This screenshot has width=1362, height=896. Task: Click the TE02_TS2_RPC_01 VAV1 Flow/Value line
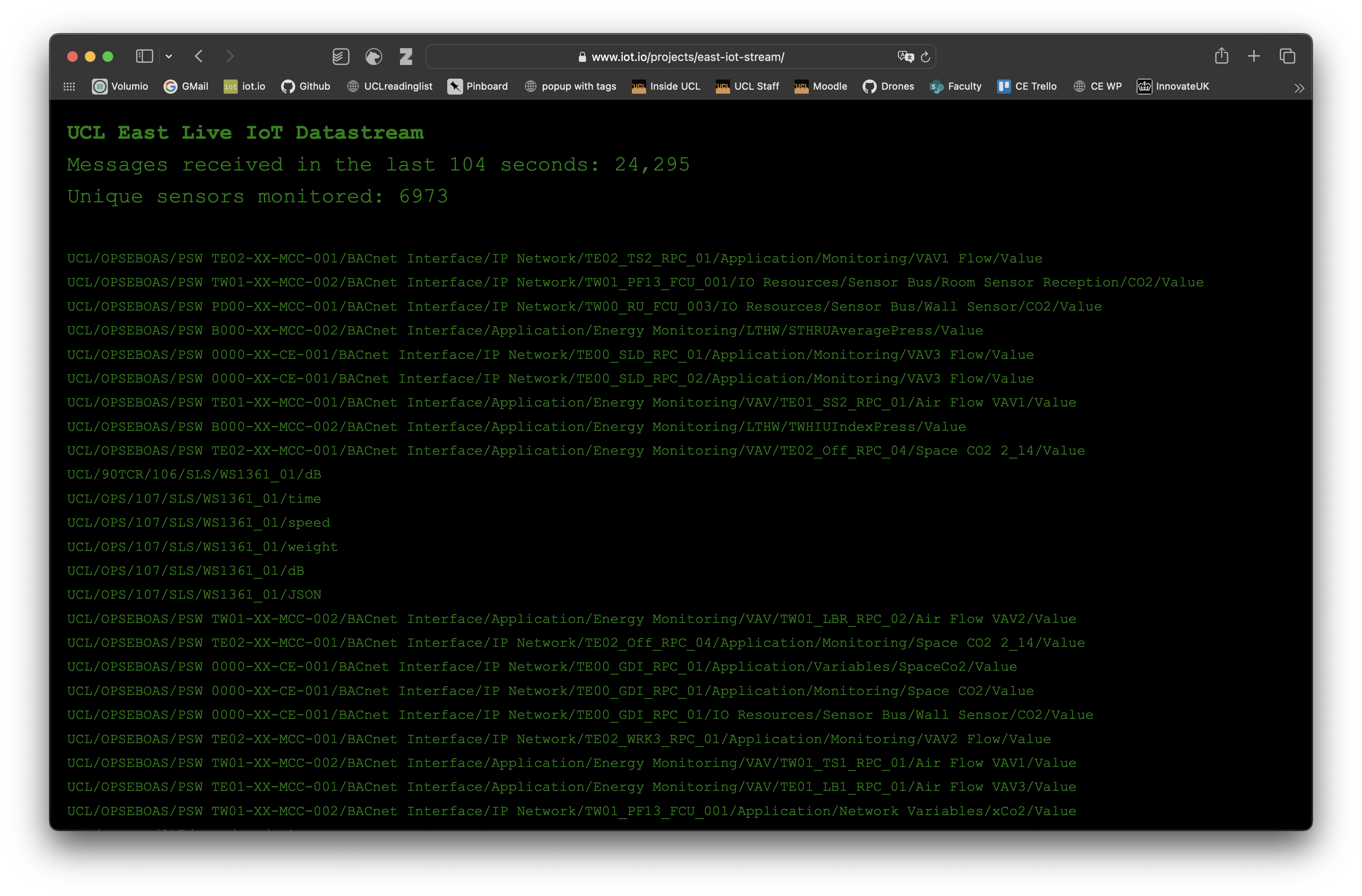(x=555, y=258)
